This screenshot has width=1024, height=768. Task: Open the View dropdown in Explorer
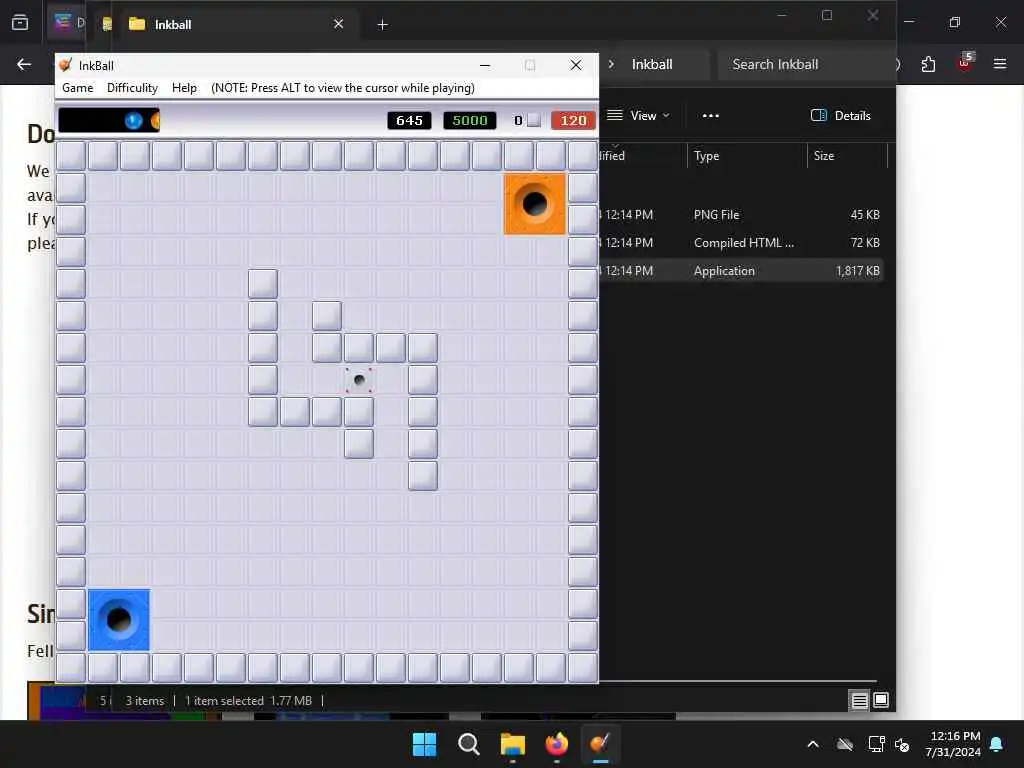click(638, 116)
